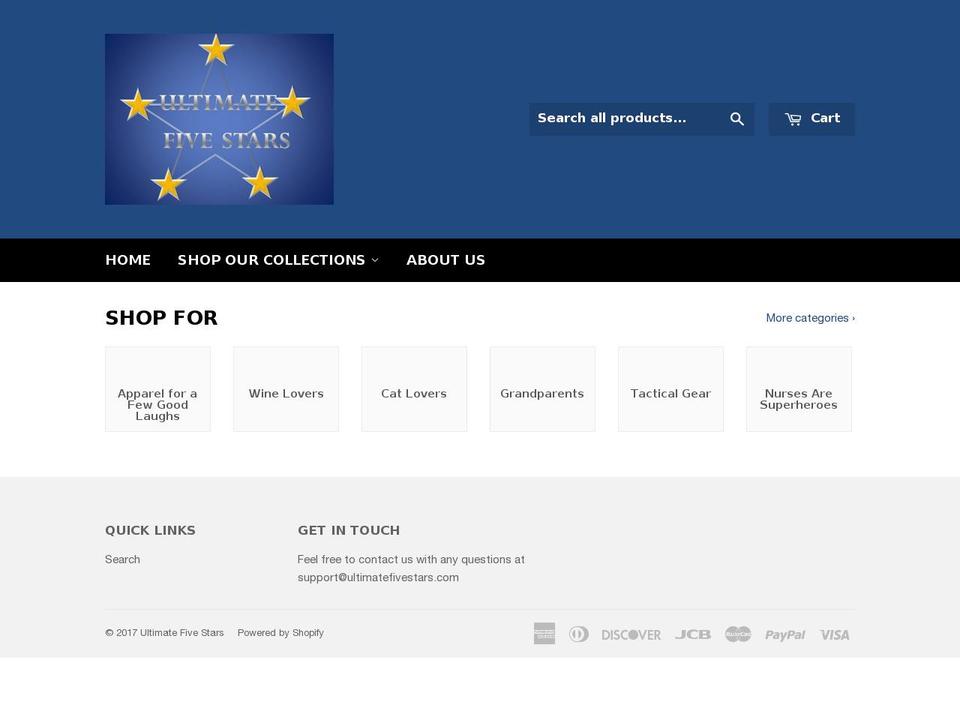This screenshot has width=960, height=720.
Task: Click the JCB payment icon
Action: tap(693, 633)
